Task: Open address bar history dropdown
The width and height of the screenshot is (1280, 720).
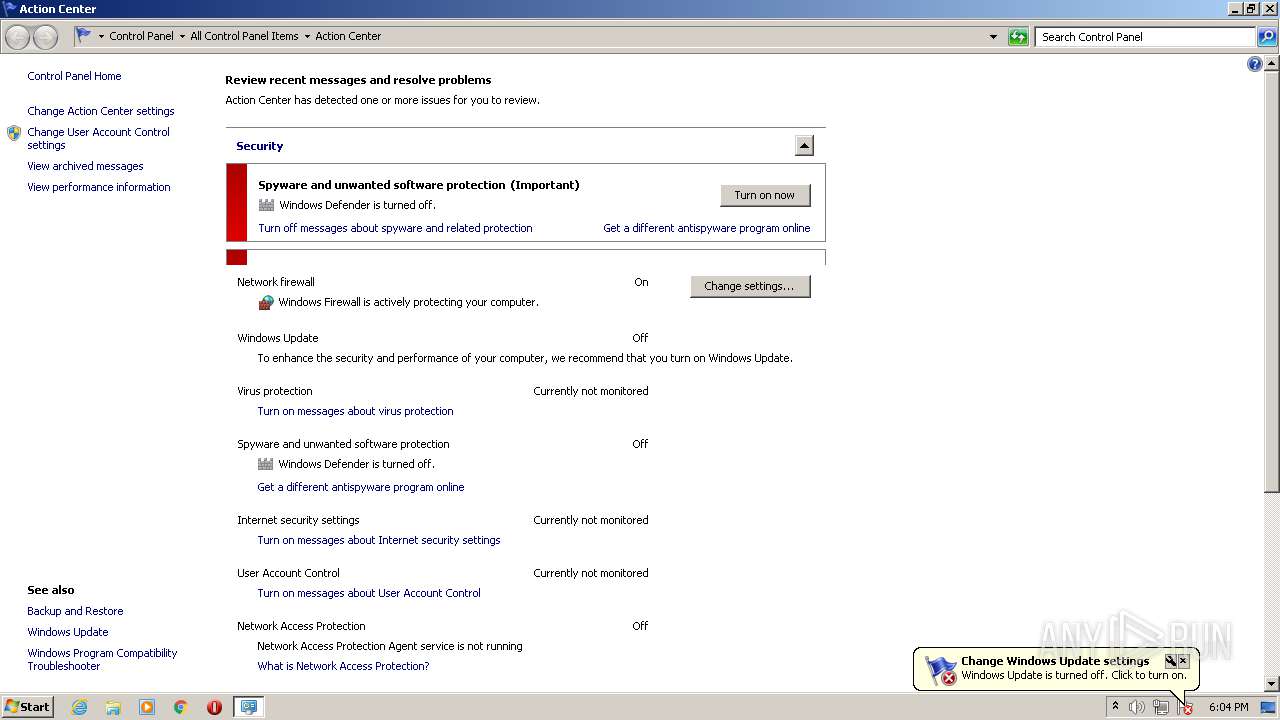Action: tap(993, 37)
